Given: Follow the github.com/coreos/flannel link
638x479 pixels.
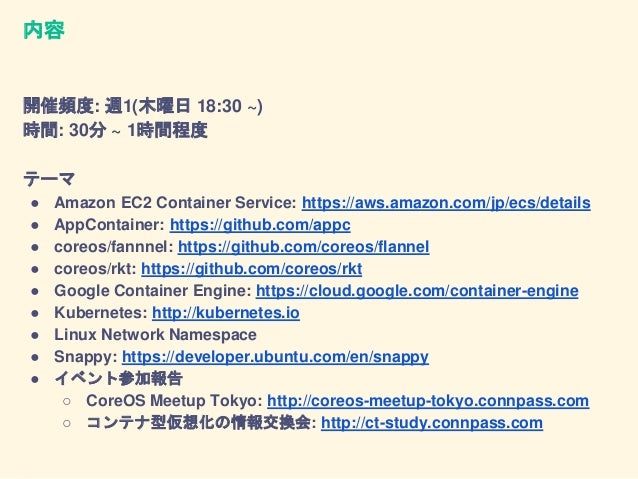Looking at the screenshot, I should (304, 247).
